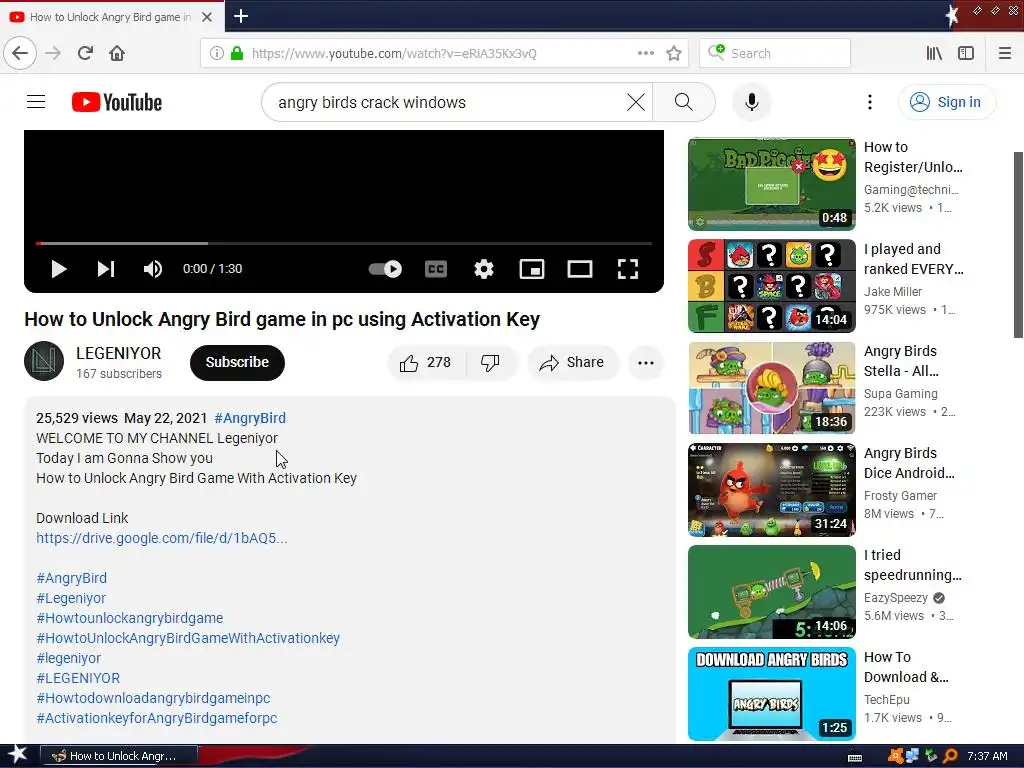
Task: Open a new browser tab
Action: click(240, 16)
